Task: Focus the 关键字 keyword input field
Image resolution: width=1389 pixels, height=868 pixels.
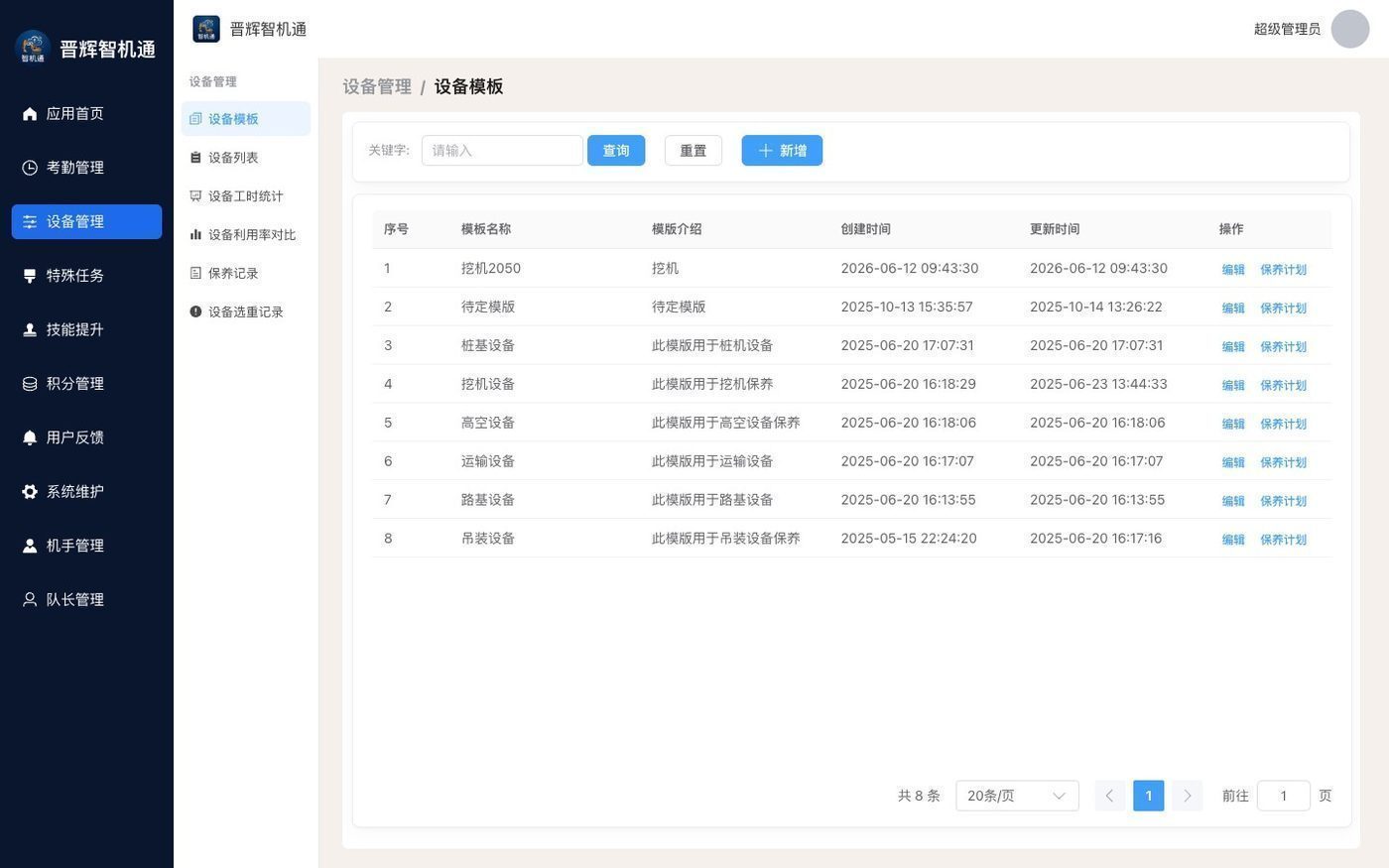Action: coord(502,151)
